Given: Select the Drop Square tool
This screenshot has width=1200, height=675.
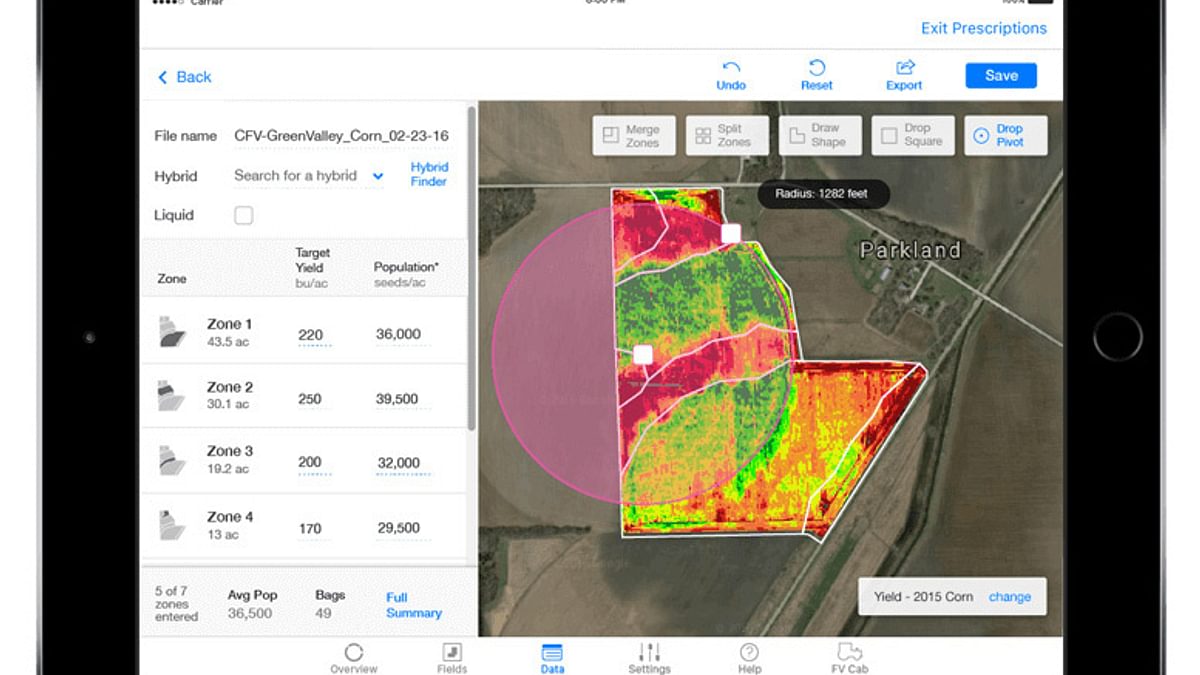Looking at the screenshot, I should pyautogui.click(x=913, y=136).
